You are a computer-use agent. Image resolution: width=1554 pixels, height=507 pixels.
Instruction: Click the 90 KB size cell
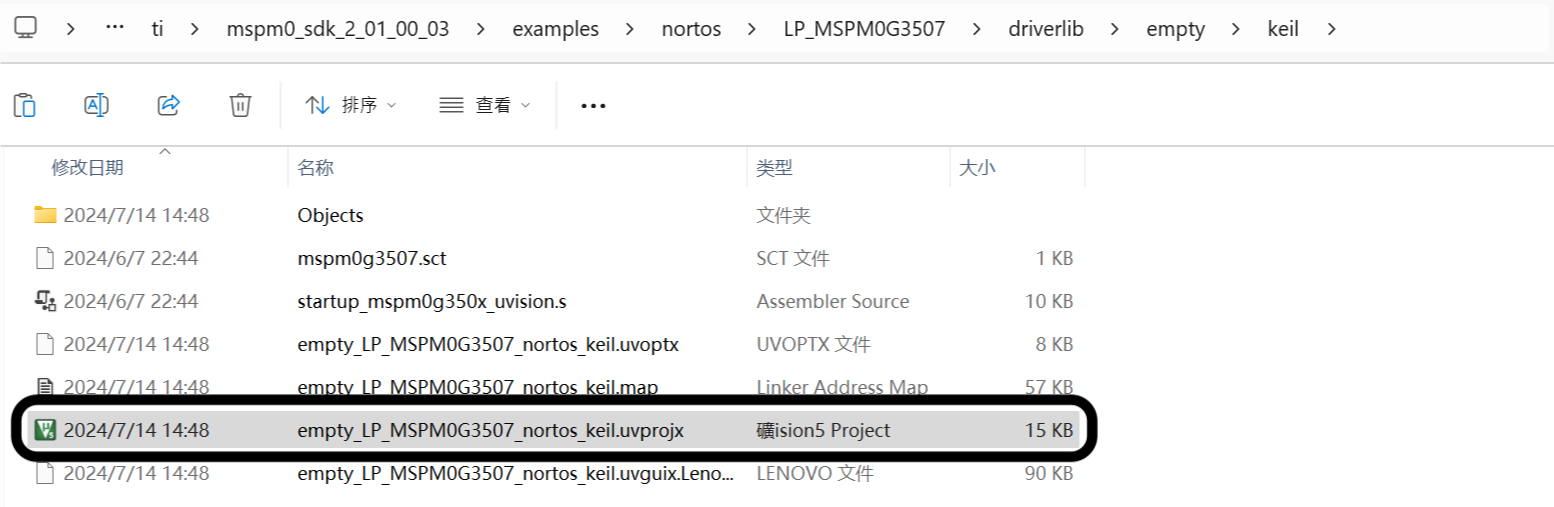[1048, 473]
